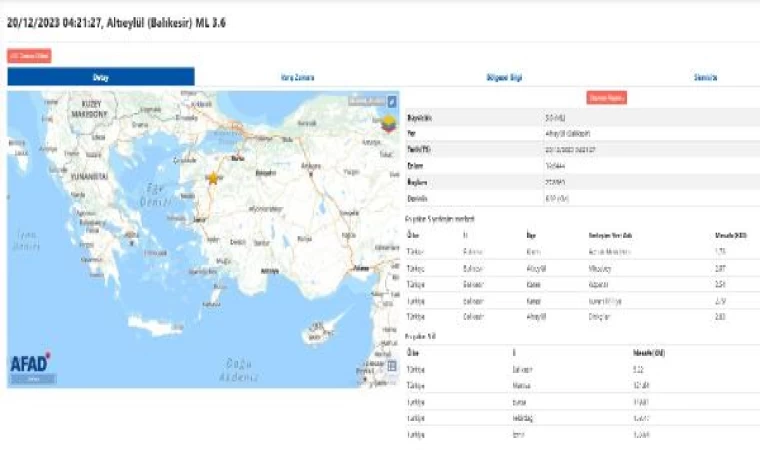The height and width of the screenshot is (450, 760).
Task: Click the AFAD logo on the map
Action: [x=32, y=367]
